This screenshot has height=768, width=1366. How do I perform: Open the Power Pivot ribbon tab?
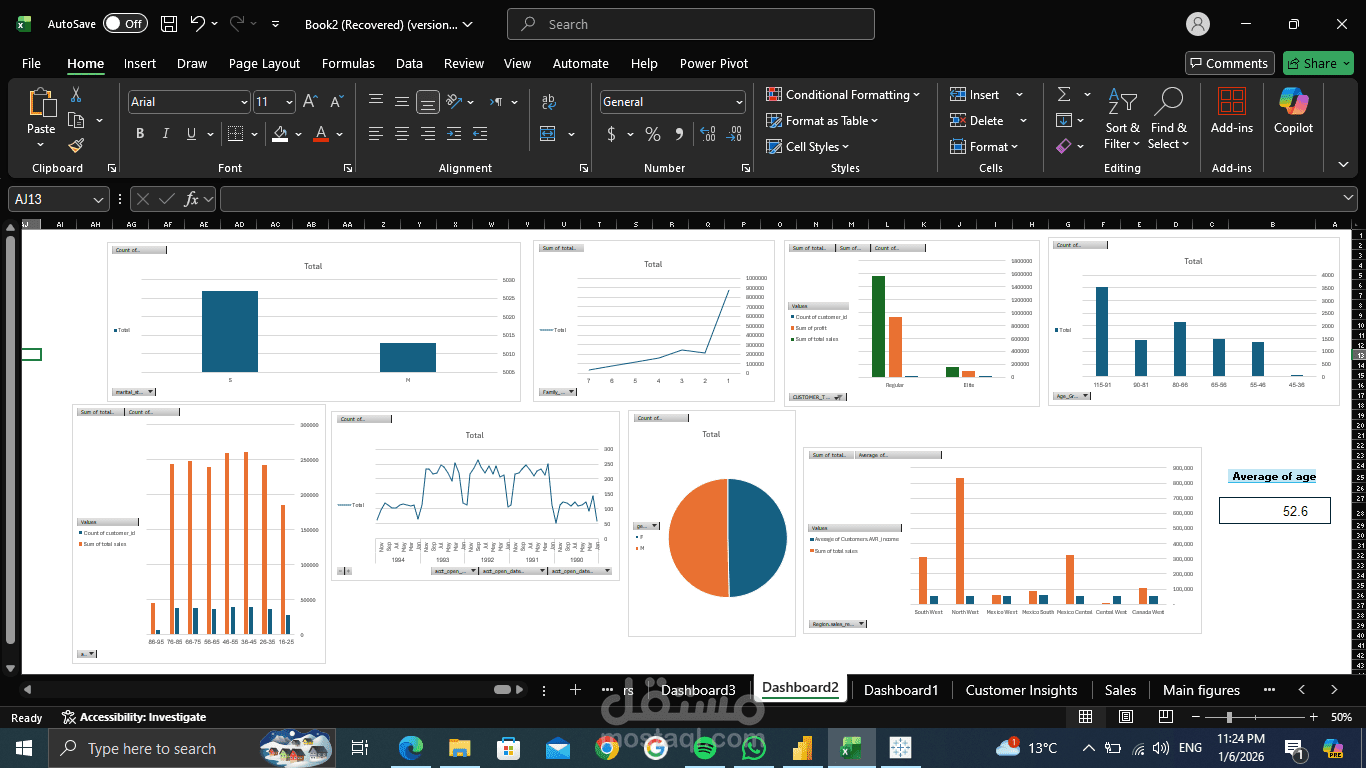click(714, 63)
